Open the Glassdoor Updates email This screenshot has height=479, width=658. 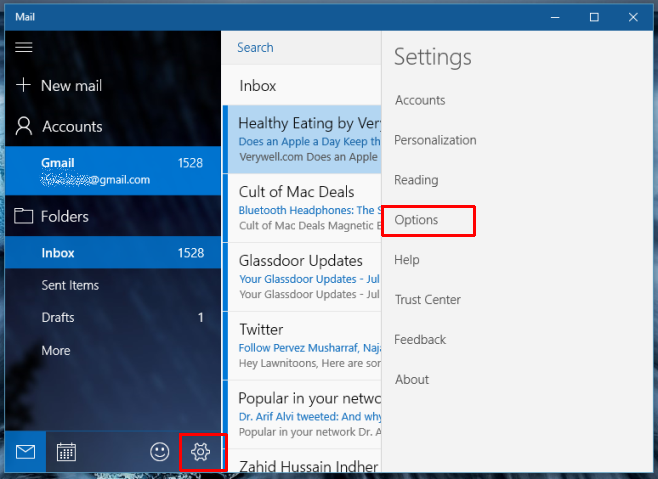302,277
